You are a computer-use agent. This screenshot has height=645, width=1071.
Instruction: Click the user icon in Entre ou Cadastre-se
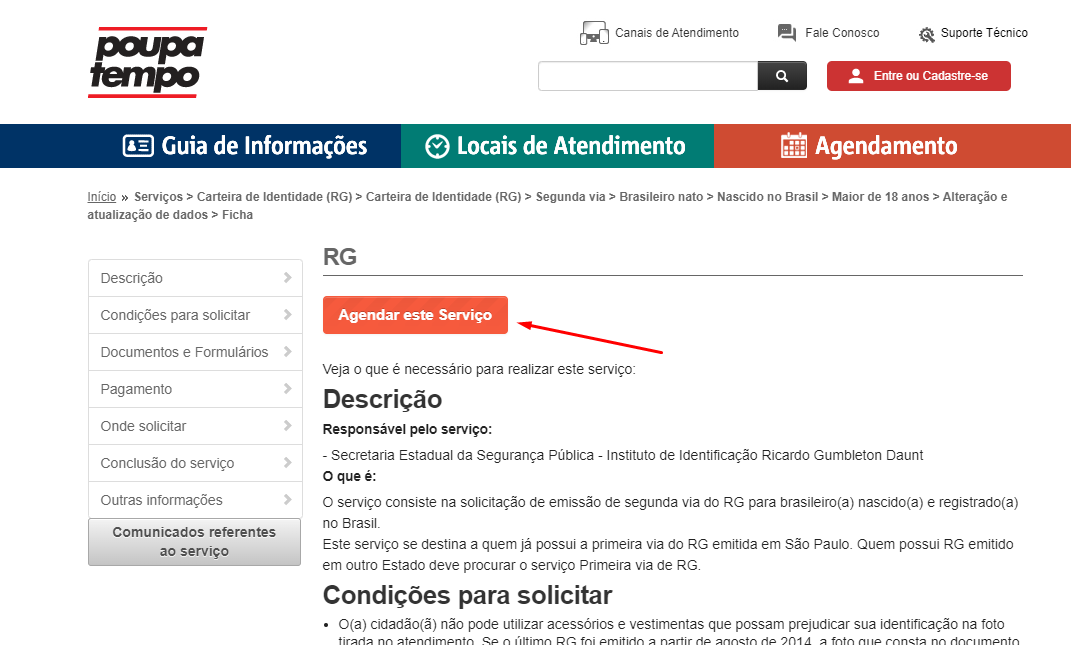855,76
